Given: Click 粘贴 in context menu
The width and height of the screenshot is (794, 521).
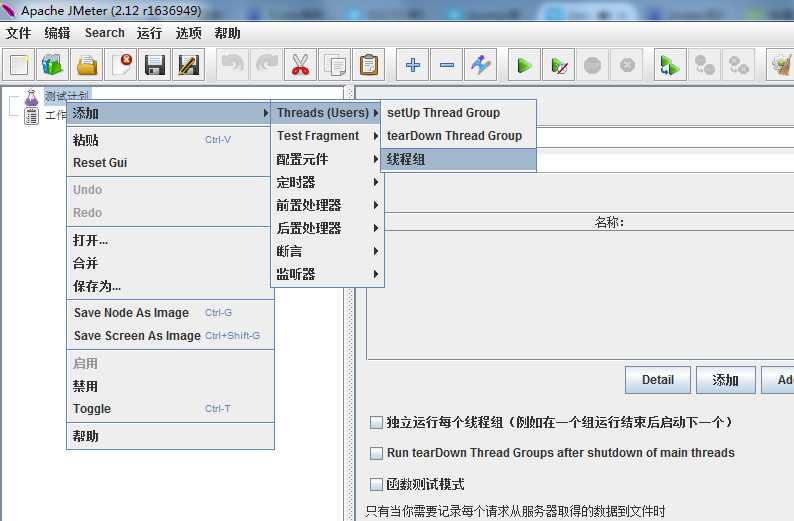Looking at the screenshot, I should 171,140.
